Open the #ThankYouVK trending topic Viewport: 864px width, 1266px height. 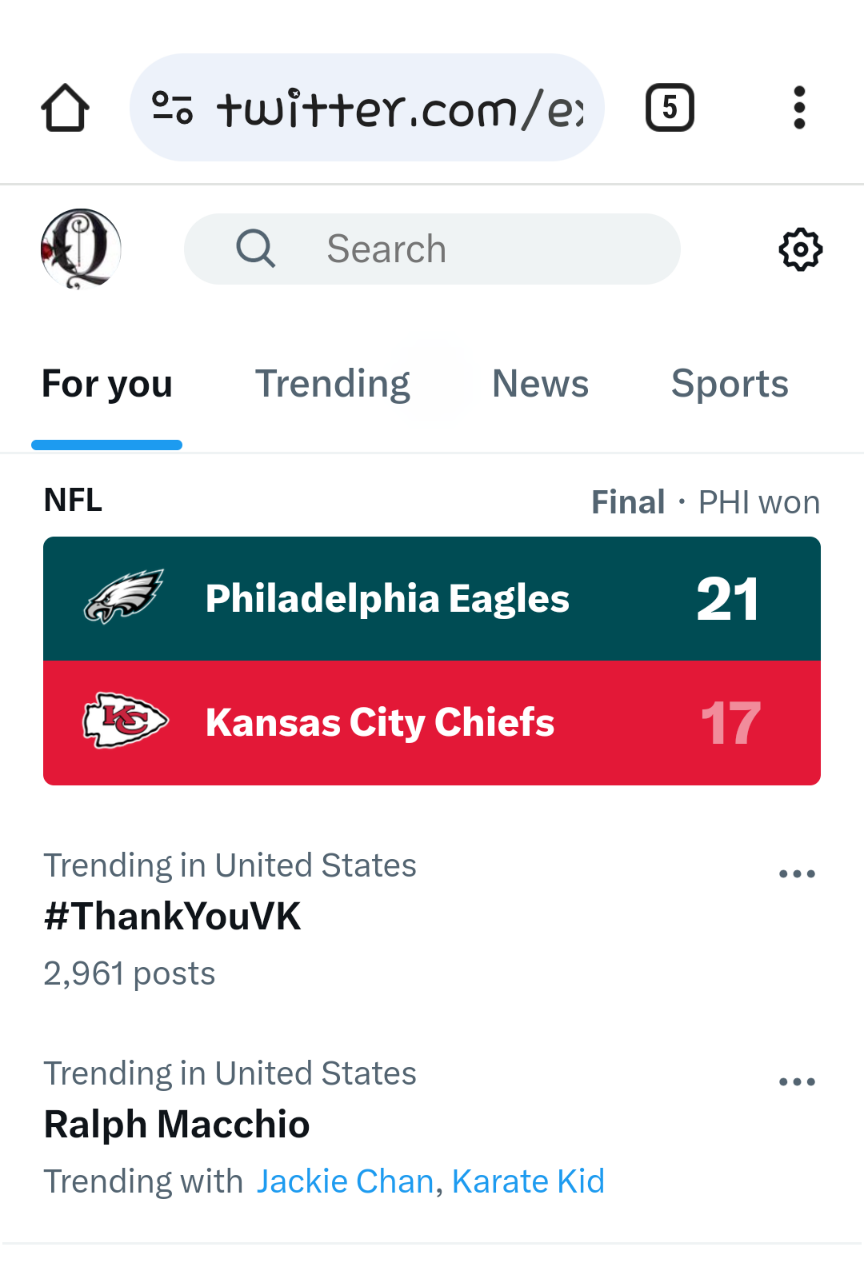(x=172, y=916)
